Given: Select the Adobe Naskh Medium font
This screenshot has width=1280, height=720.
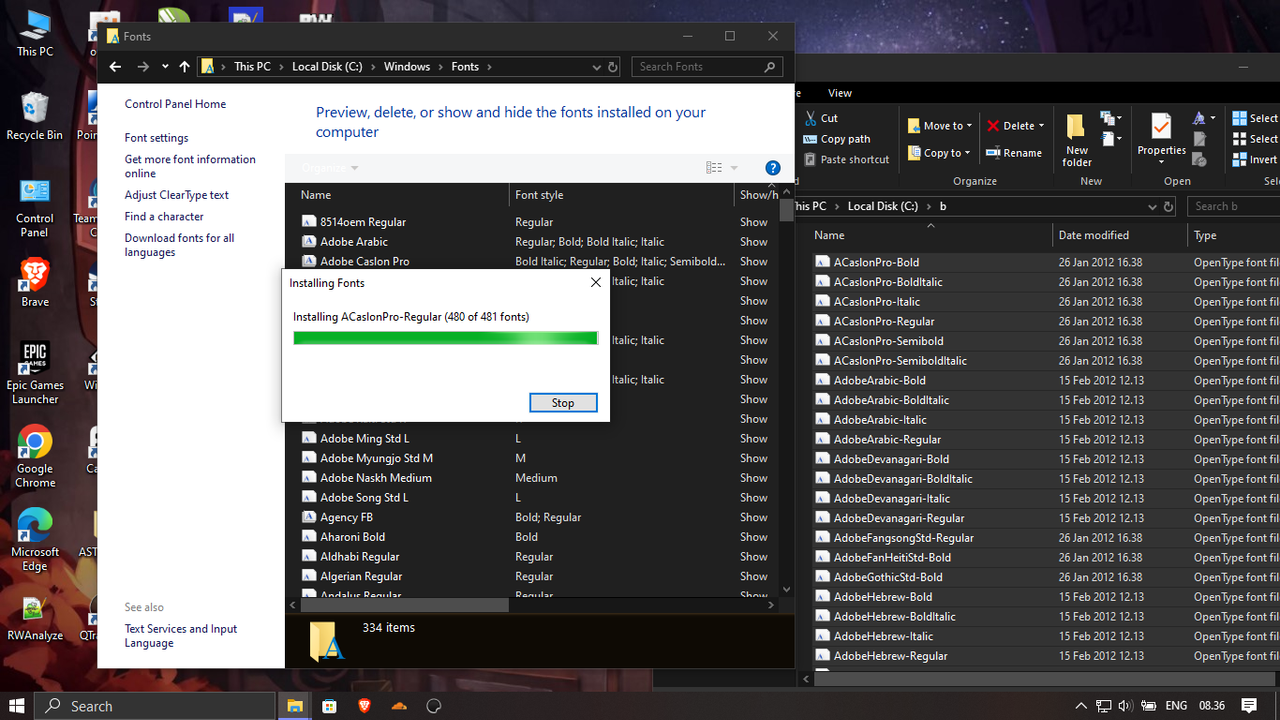Looking at the screenshot, I should (x=376, y=478).
